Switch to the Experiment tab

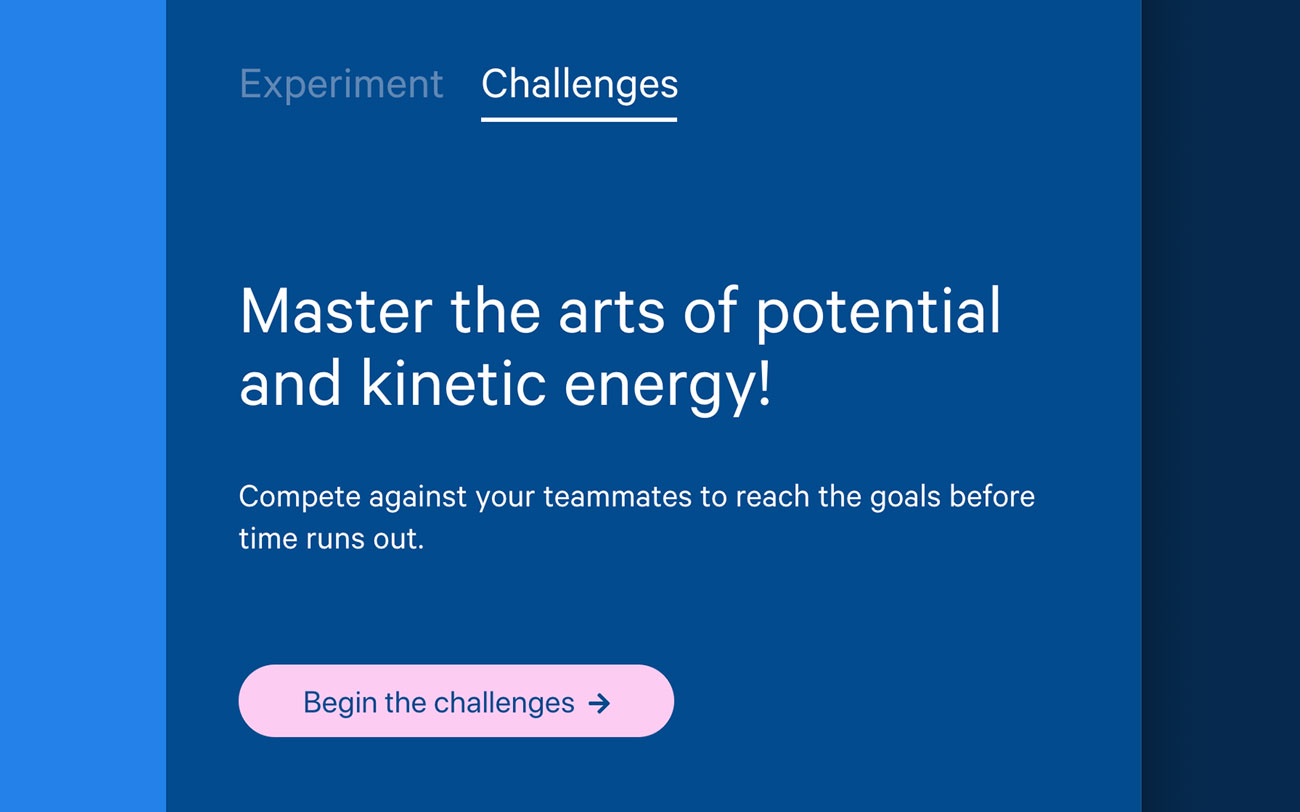341,84
